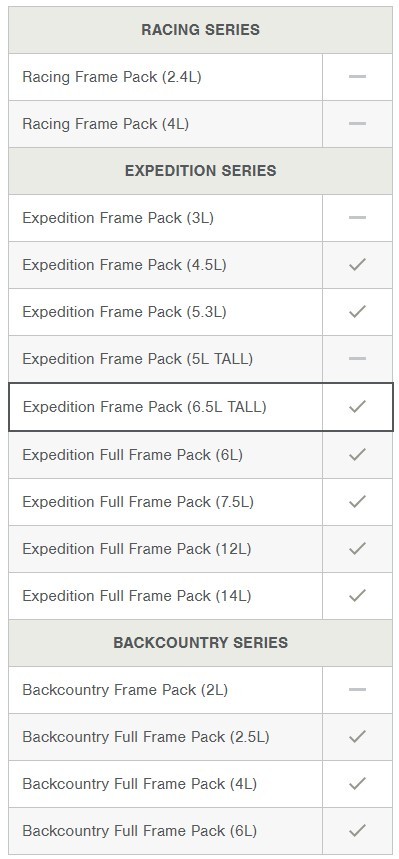Select Expedition Full Frame Pack (12L) text
This screenshot has height=859, width=399.
136,549
